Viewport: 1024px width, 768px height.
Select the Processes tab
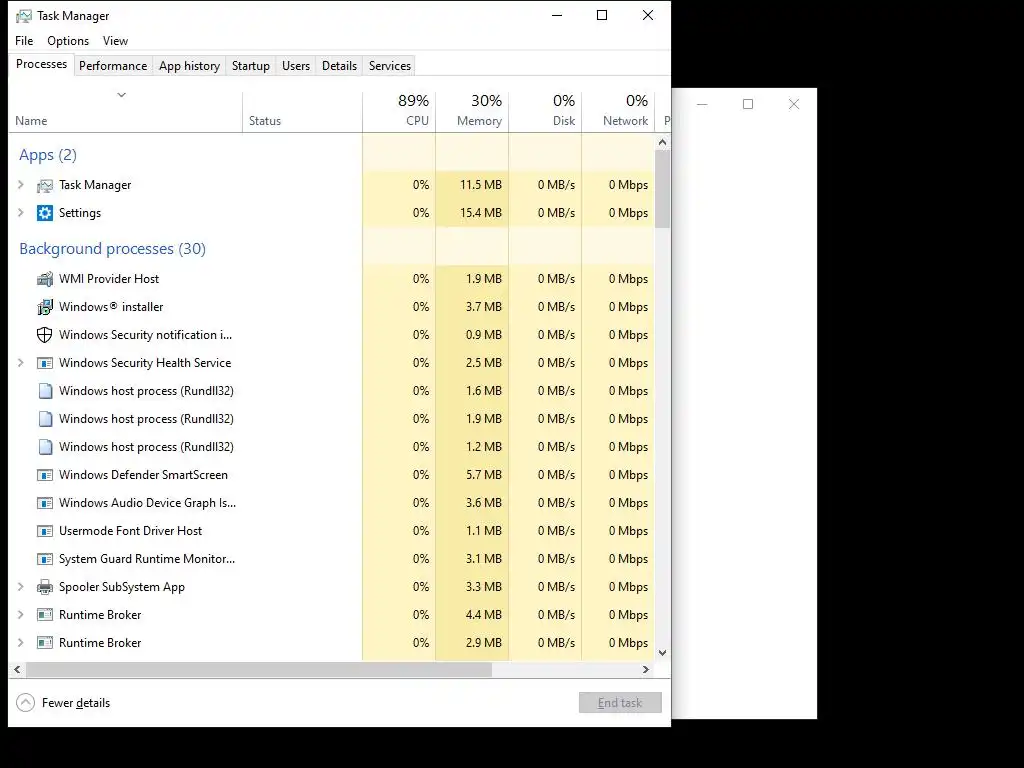pyautogui.click(x=41, y=64)
